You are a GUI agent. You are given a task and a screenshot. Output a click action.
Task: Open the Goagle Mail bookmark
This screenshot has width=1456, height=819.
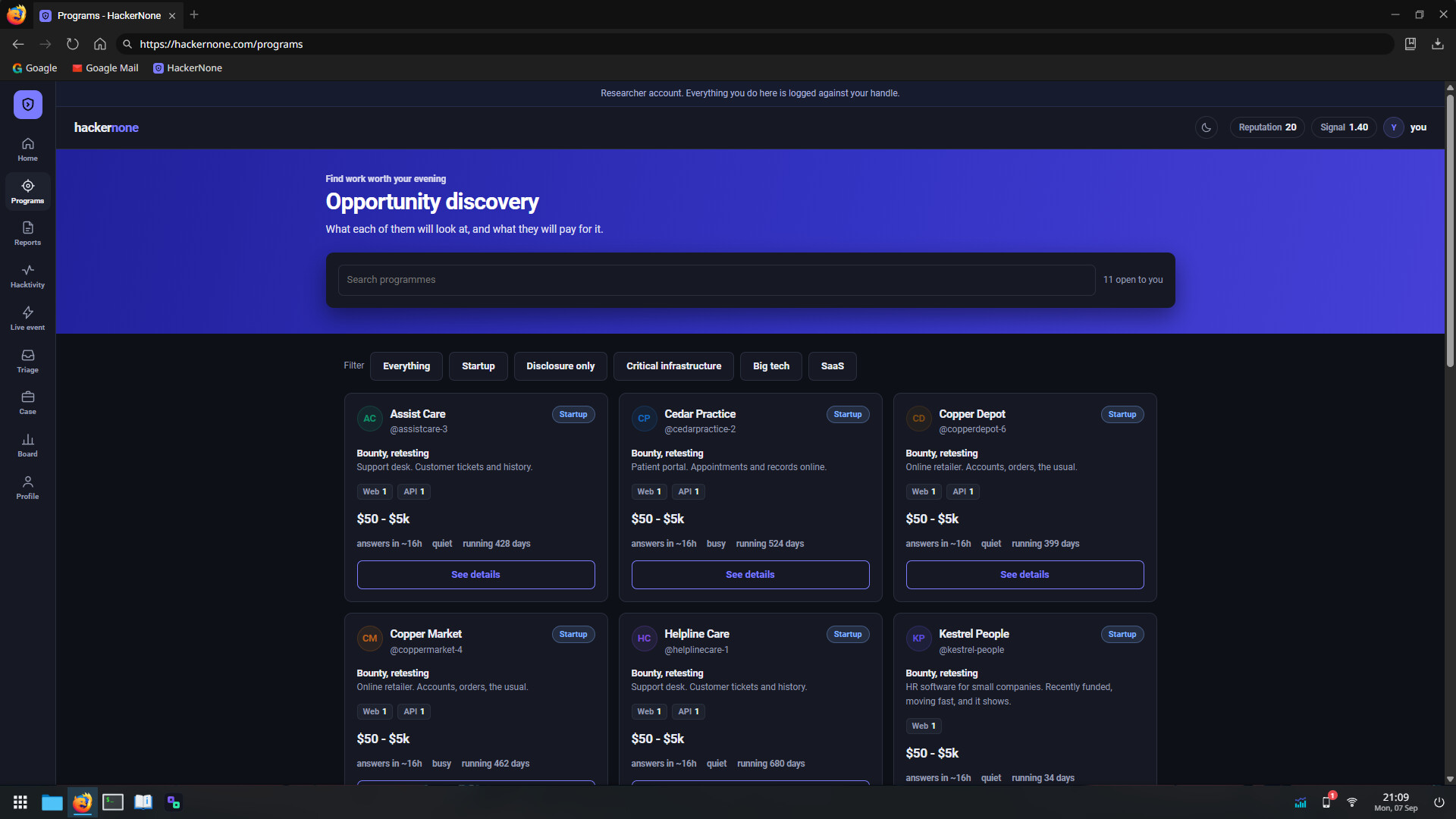pyautogui.click(x=105, y=68)
